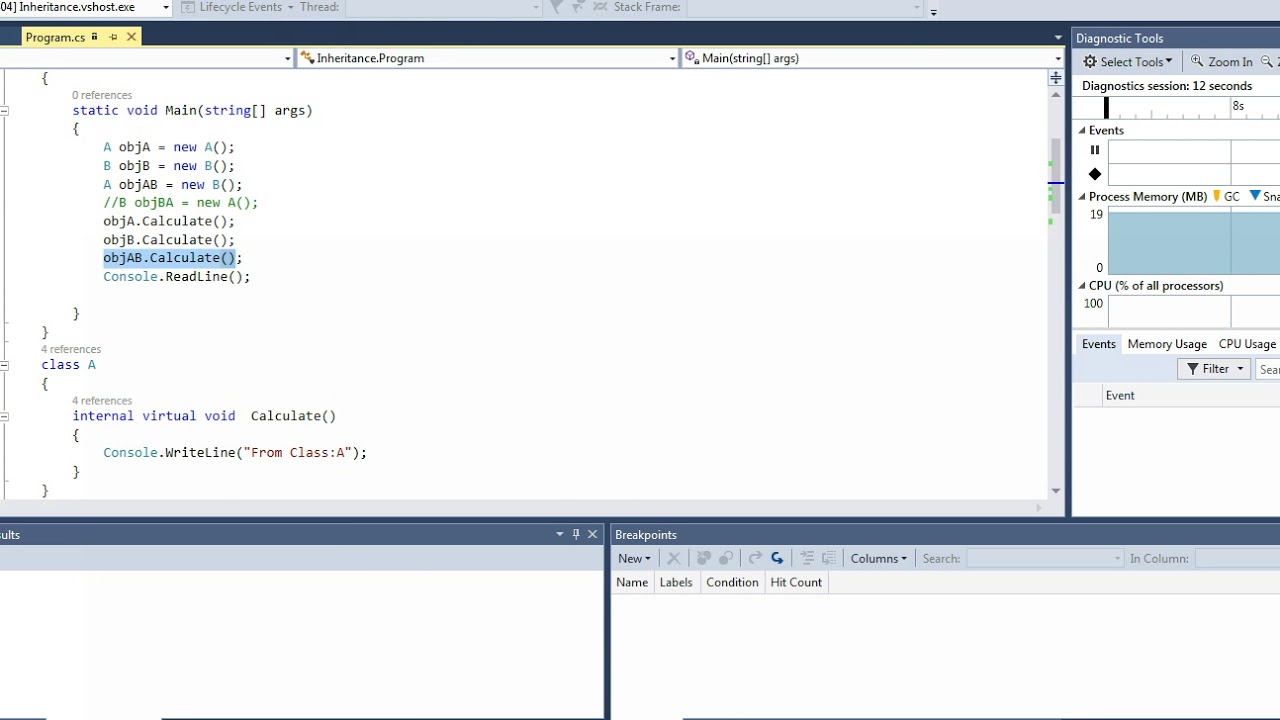The height and width of the screenshot is (720, 1280).
Task: Click Enable/disable all breakpoints icon
Action: (x=726, y=559)
